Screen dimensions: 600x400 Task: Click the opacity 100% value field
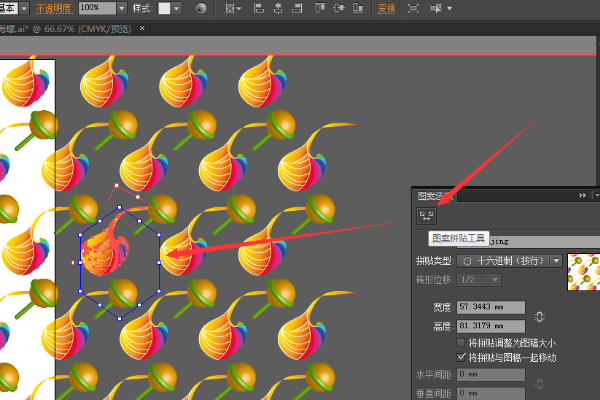(x=97, y=8)
